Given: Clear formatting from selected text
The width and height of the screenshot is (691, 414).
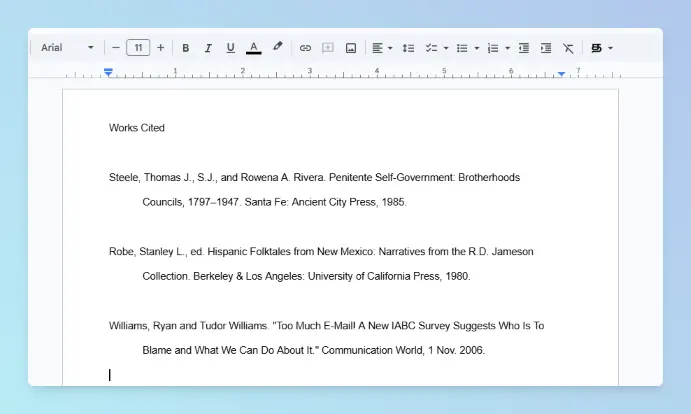Looking at the screenshot, I should pos(568,48).
